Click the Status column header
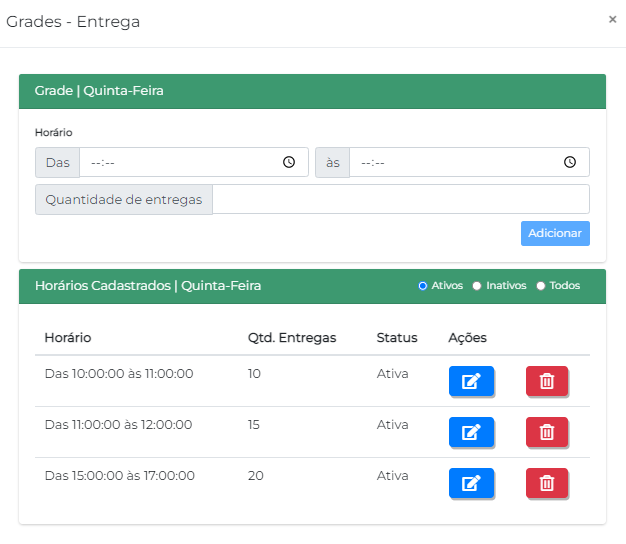This screenshot has height=544, width=626. coord(397,338)
